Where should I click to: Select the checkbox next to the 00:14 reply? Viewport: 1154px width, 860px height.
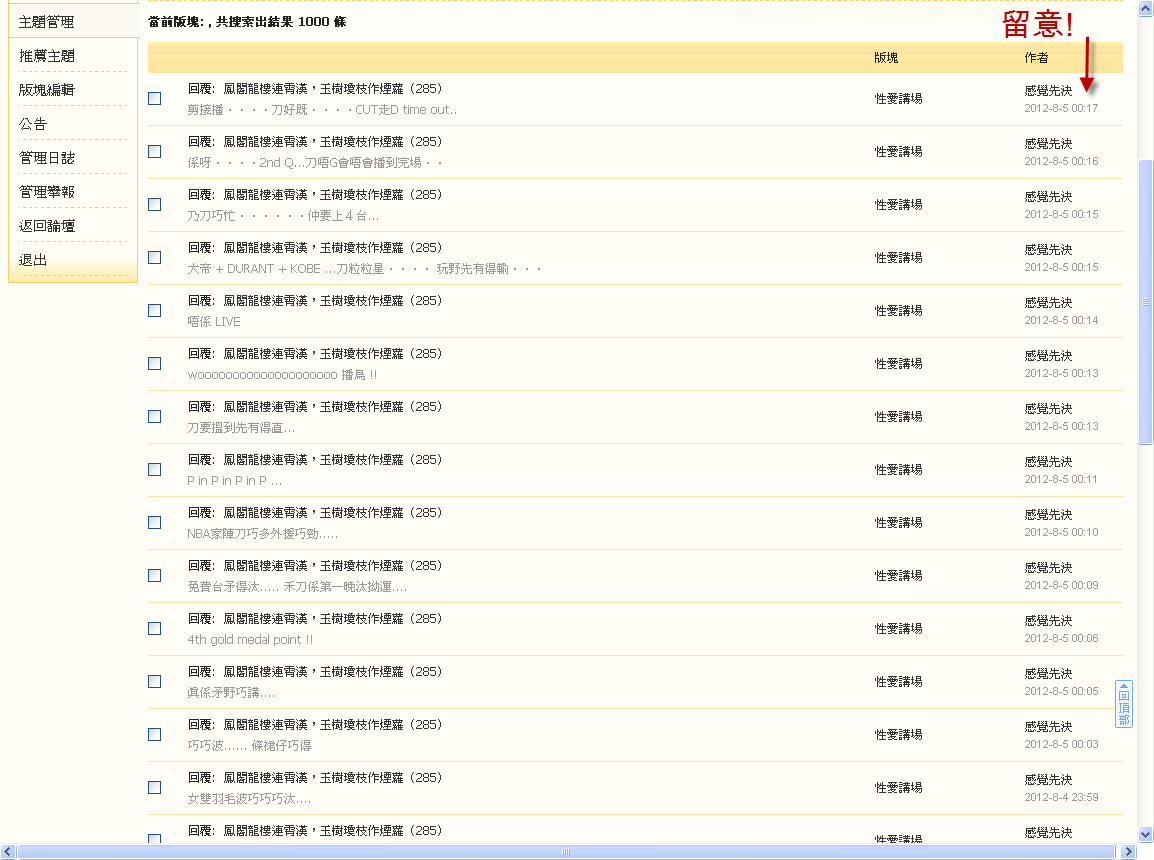coord(154,310)
